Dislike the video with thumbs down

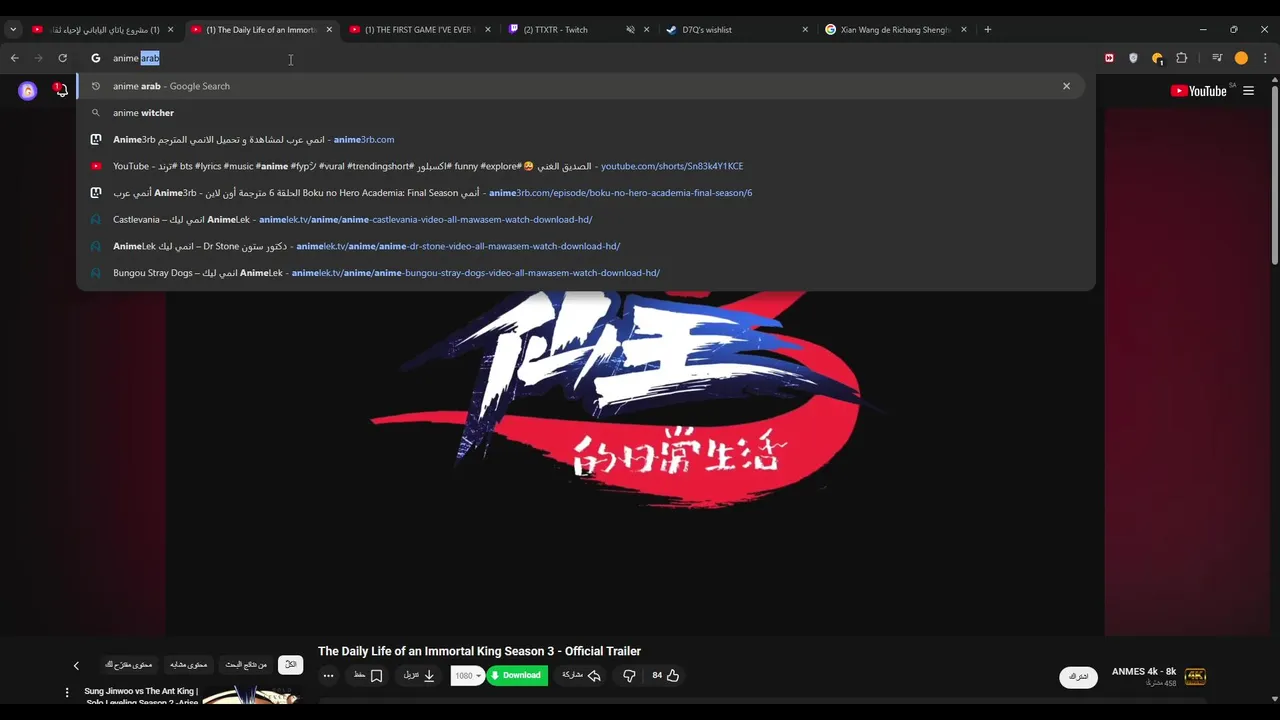(x=629, y=676)
